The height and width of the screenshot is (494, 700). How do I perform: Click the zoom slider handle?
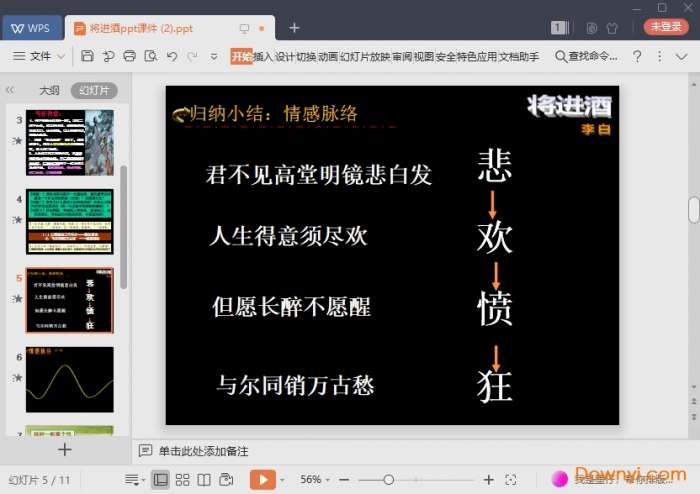pos(388,480)
